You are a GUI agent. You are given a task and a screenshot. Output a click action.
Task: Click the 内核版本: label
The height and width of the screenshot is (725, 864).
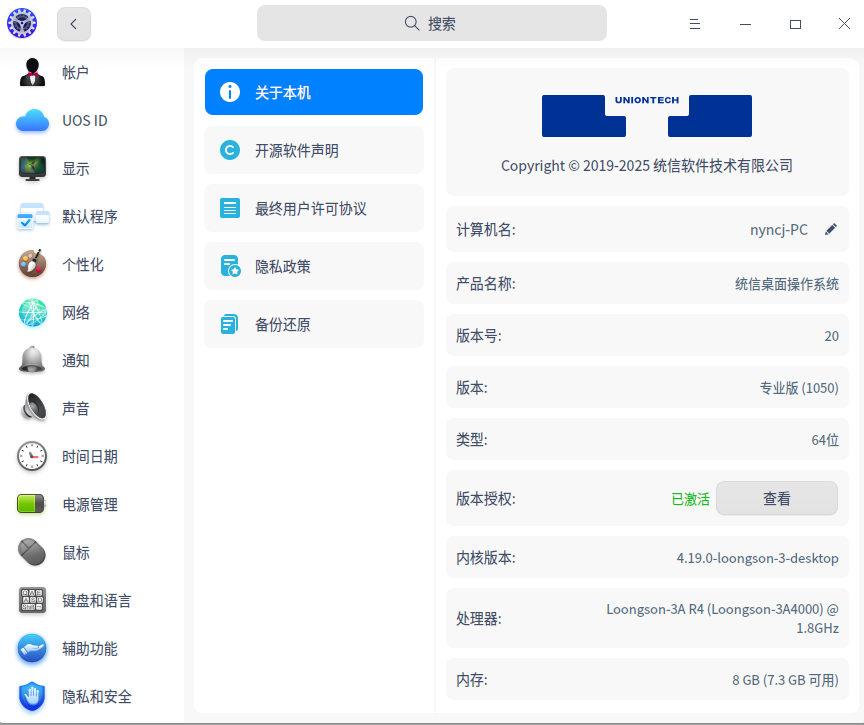pyautogui.click(x=486, y=558)
